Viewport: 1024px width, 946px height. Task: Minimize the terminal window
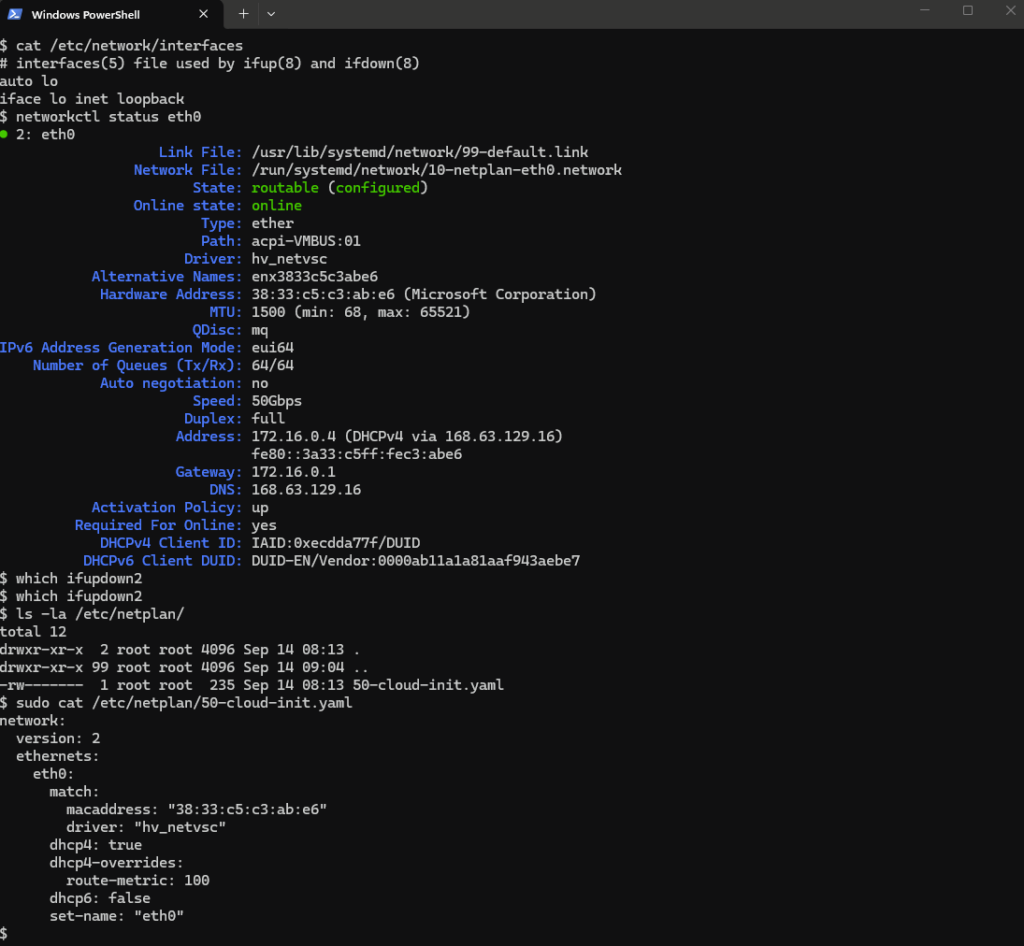click(925, 10)
